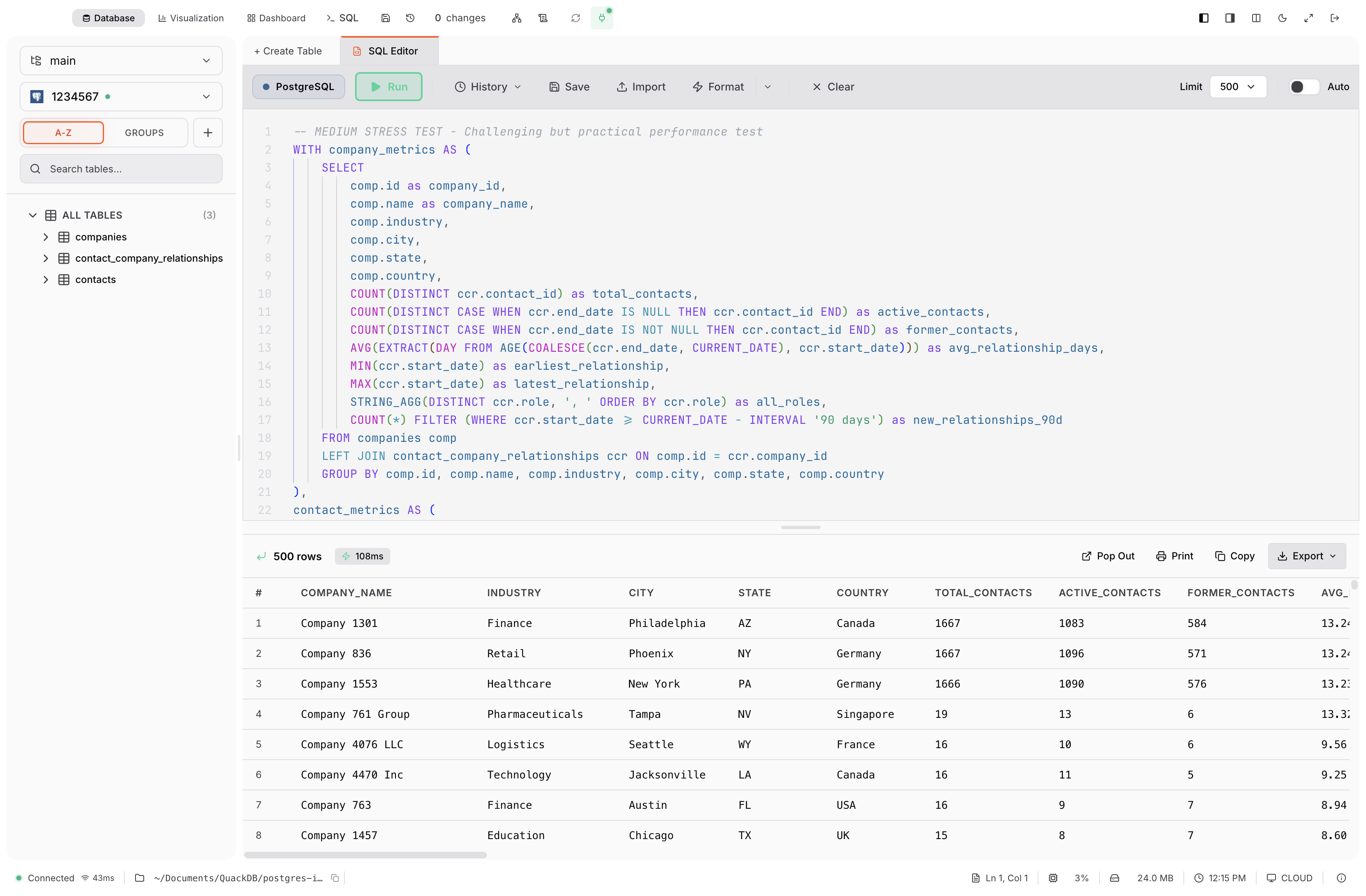Select the GROUPS view option
This screenshot has width=1366, height=896.
pyautogui.click(x=144, y=133)
